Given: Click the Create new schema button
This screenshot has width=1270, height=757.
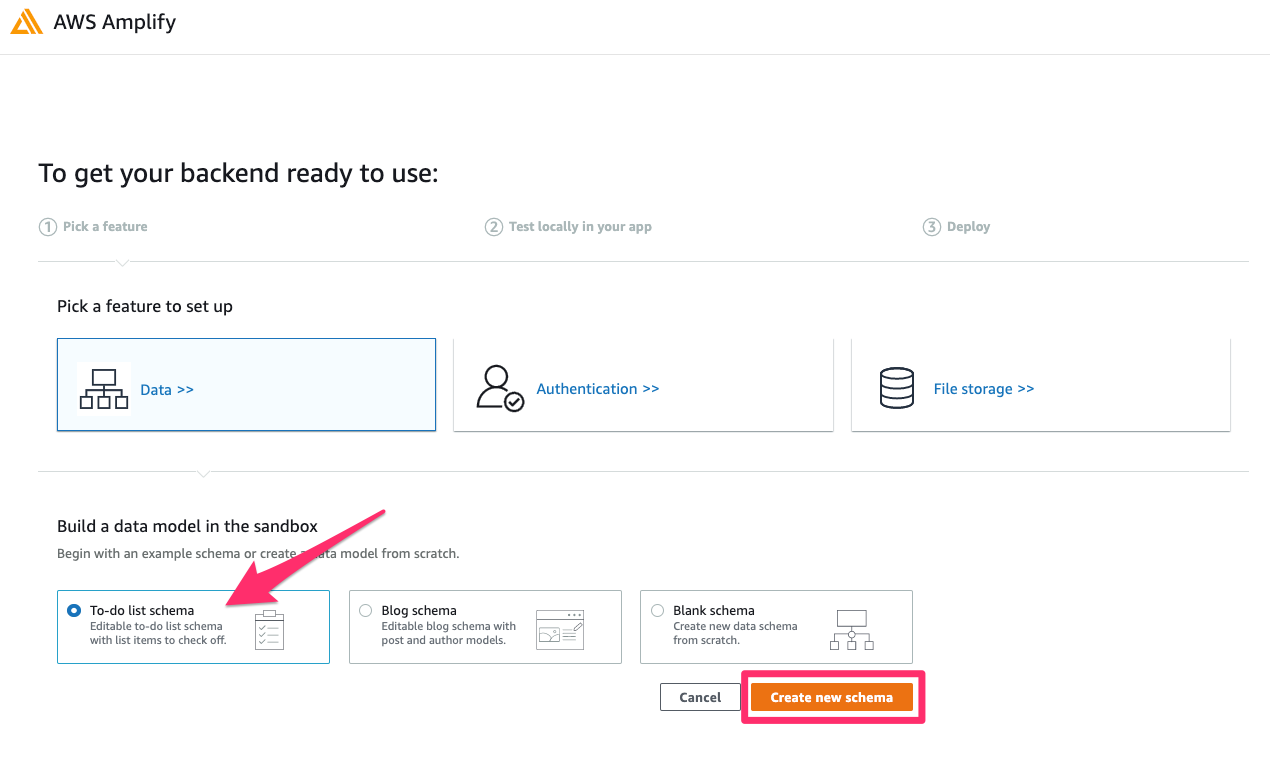Looking at the screenshot, I should [x=832, y=697].
